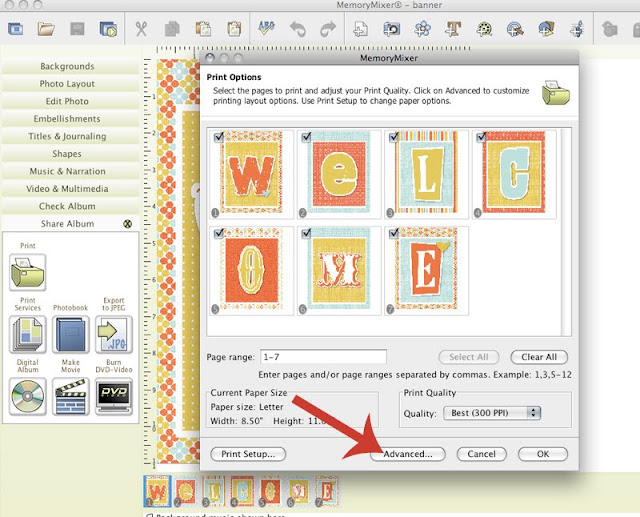The height and width of the screenshot is (517, 640).
Task: Click the blue flower embellishment icon
Action: pyautogui.click(x=423, y=29)
